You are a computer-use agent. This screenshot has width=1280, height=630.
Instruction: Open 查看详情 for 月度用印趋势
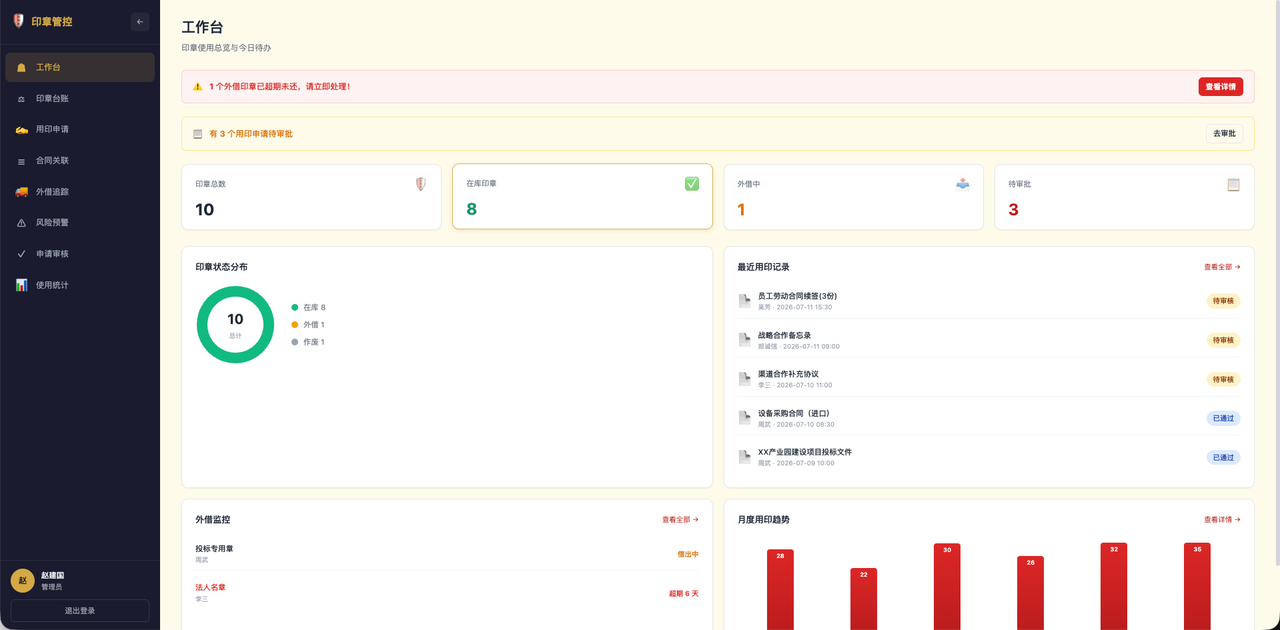[x=1222, y=519]
